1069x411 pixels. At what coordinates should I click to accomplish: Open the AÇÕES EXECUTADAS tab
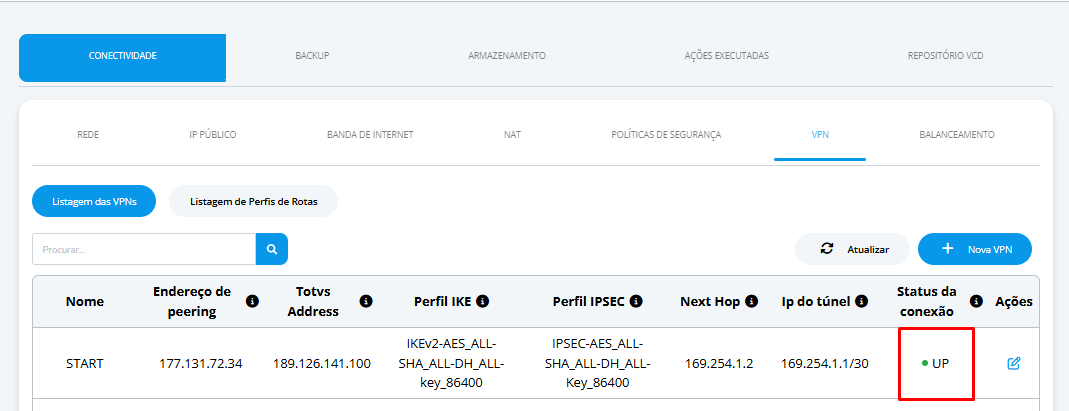726,56
